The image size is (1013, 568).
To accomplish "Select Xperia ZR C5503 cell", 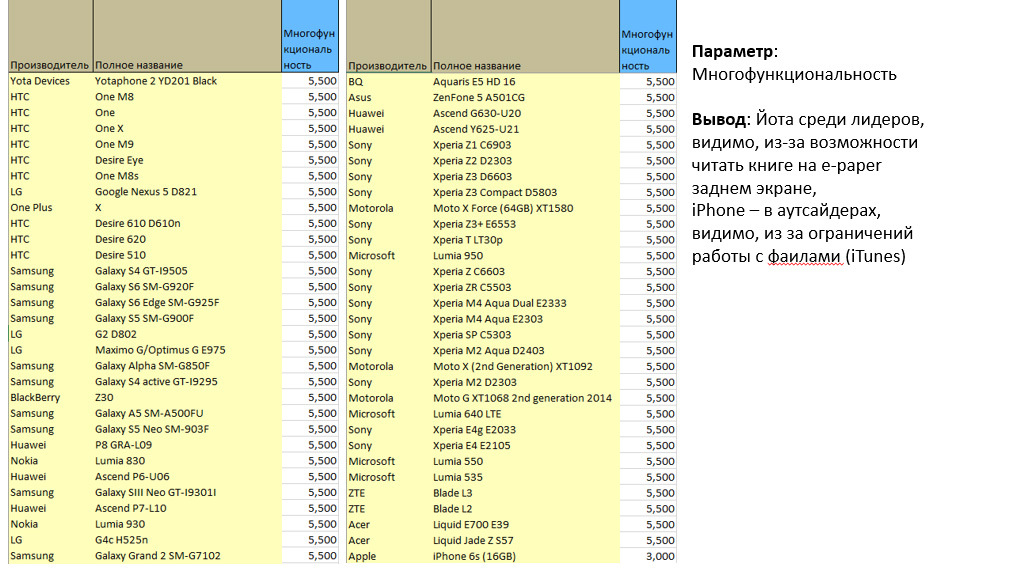I will coord(525,288).
